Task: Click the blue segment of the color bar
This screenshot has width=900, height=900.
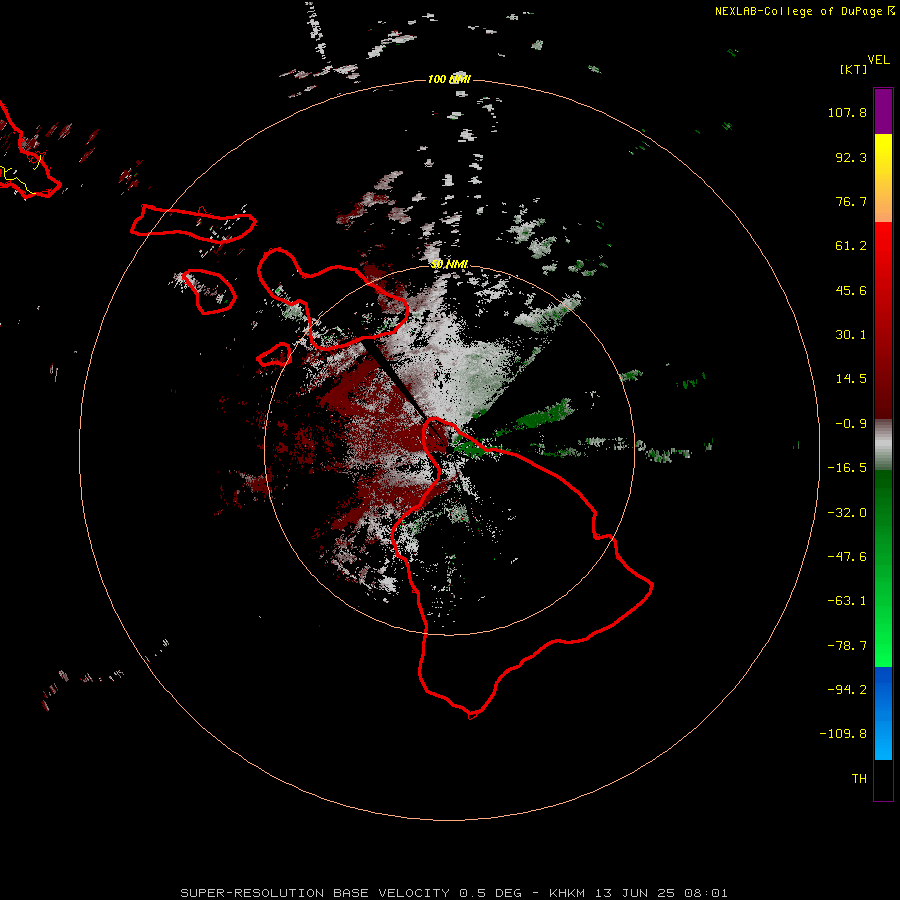Action: point(883,713)
